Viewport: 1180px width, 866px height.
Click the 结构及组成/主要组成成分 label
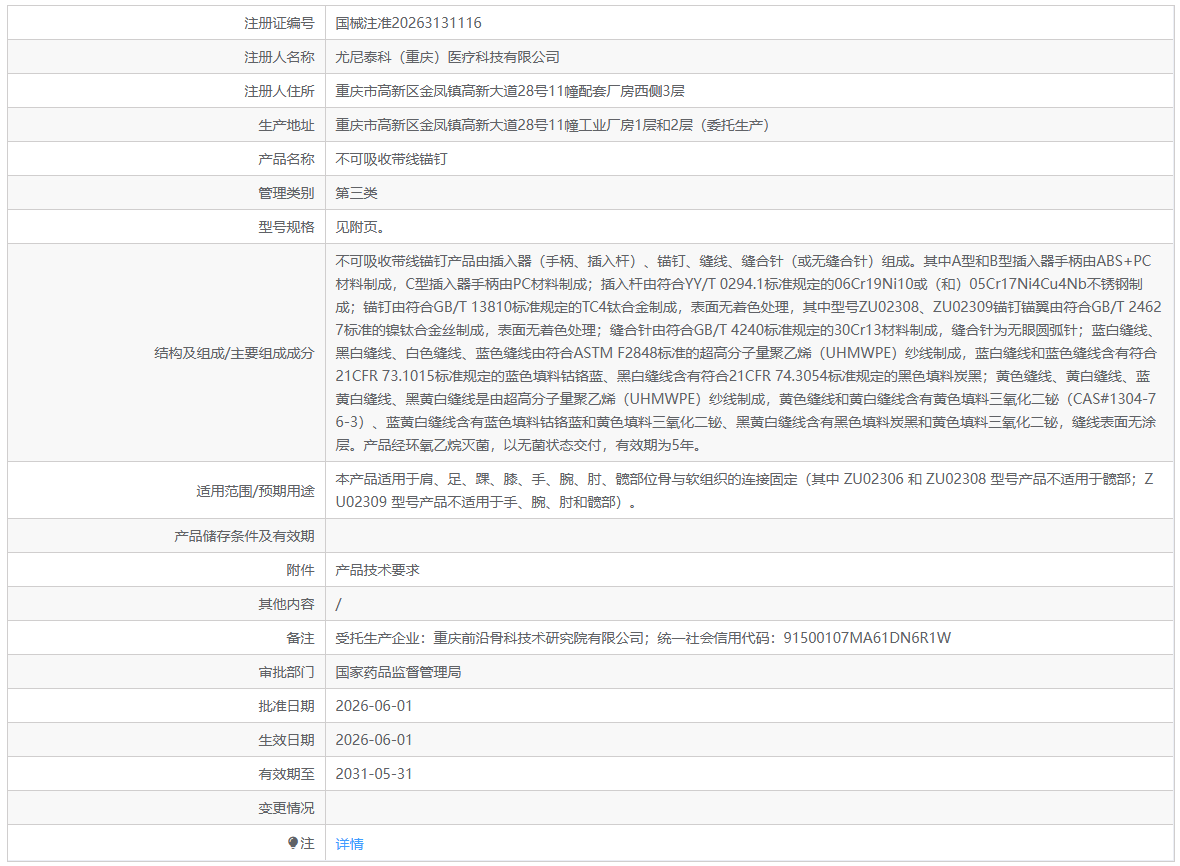click(234, 353)
